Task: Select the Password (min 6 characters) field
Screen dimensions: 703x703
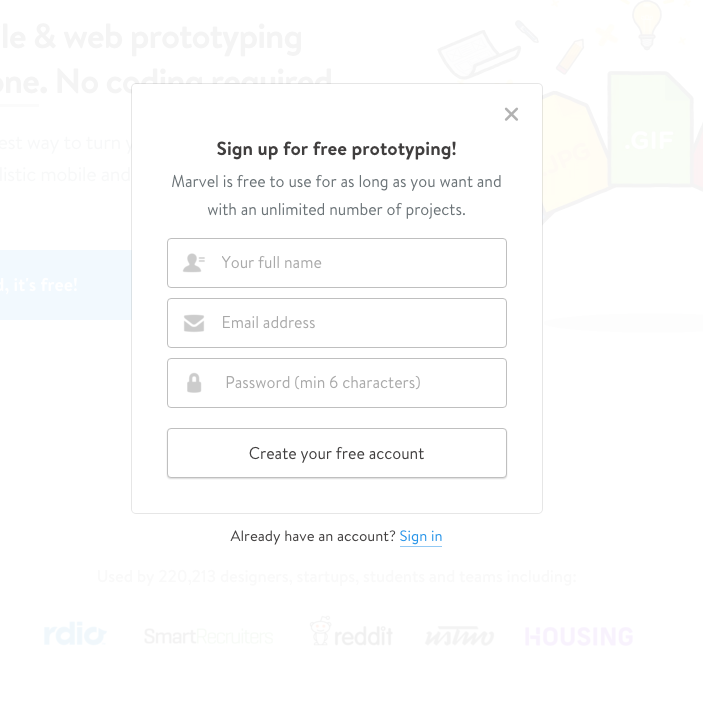Action: (355, 383)
